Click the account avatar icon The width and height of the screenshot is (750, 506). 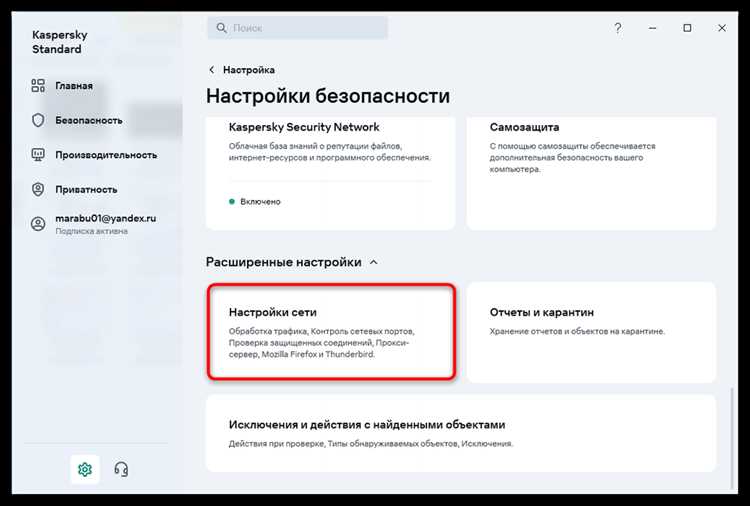click(38, 224)
